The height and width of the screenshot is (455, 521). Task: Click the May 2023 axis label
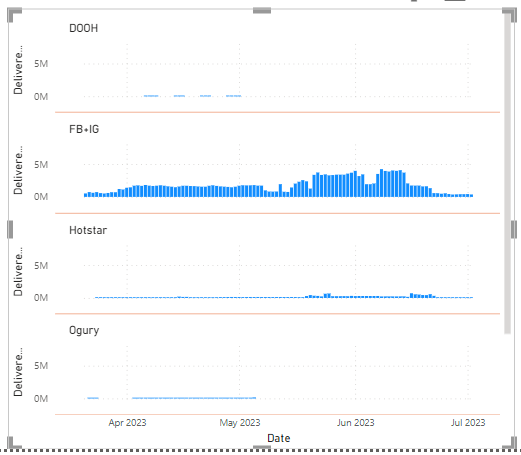pos(240,423)
